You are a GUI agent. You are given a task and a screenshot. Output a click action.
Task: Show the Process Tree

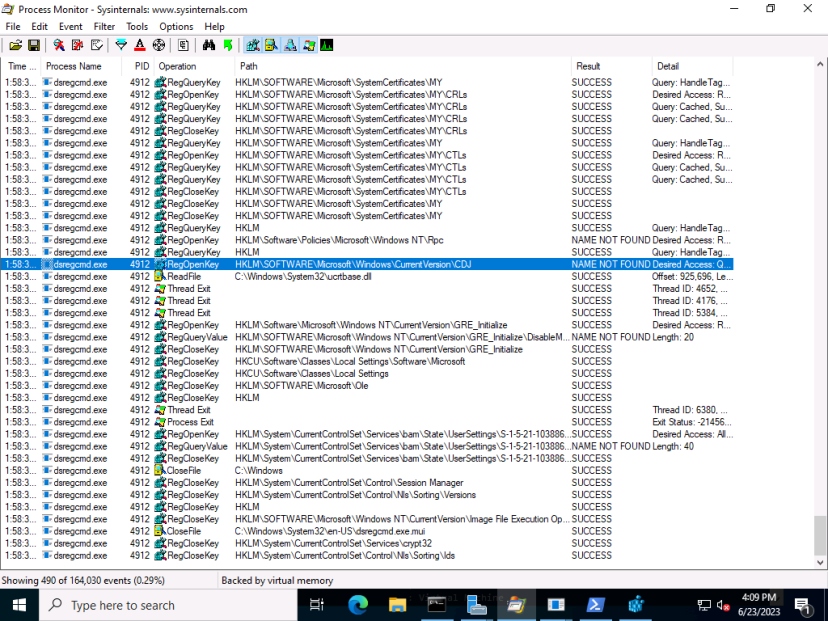click(183, 45)
